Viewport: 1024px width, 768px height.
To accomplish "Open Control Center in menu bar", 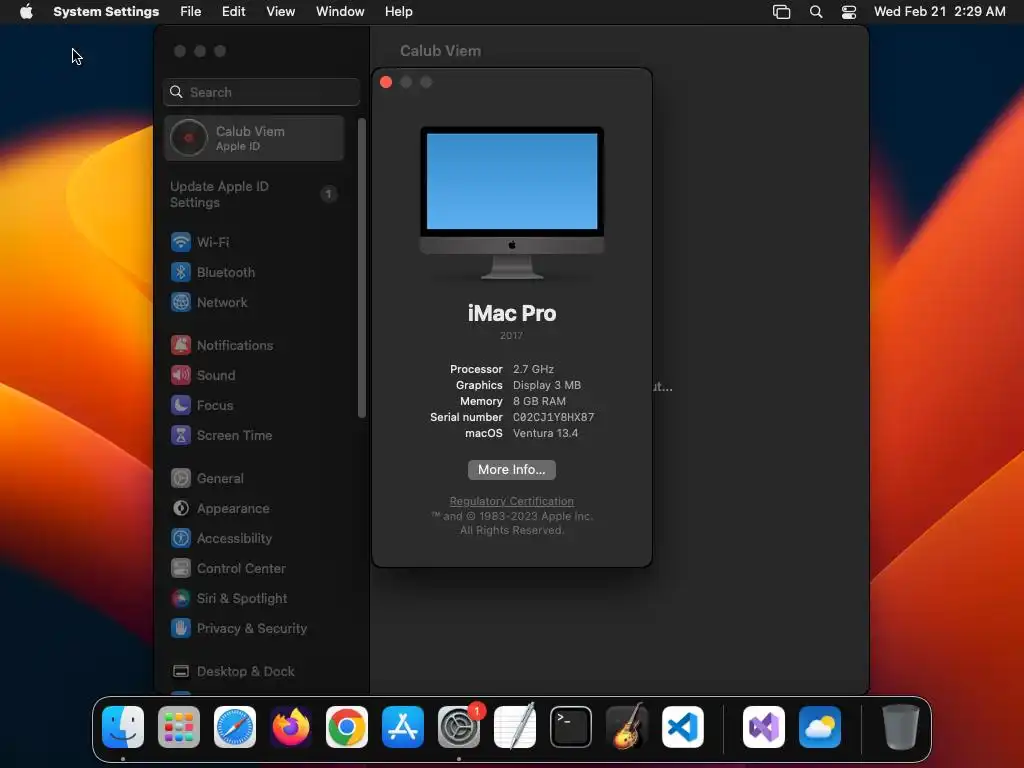I will (848, 12).
